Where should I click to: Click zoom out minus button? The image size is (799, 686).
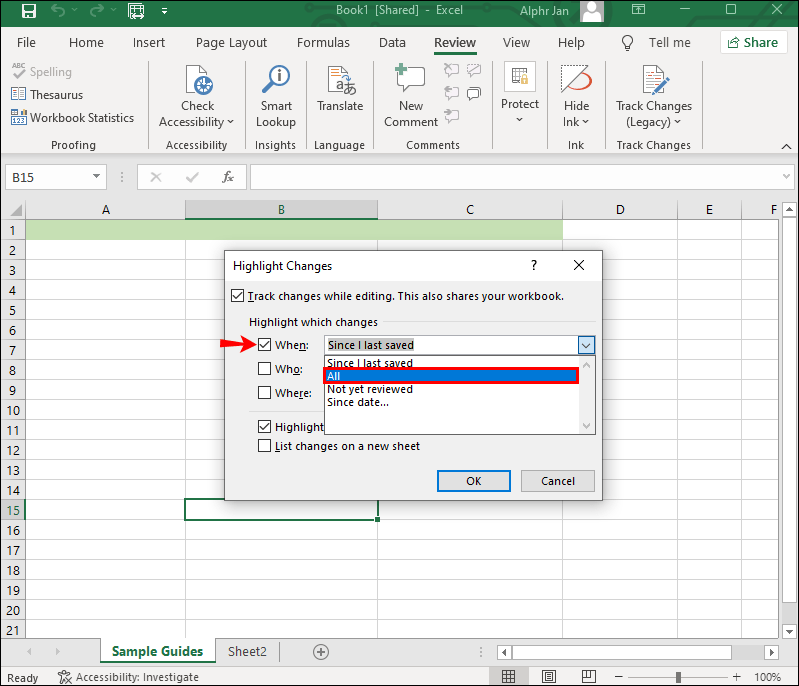[619, 677]
